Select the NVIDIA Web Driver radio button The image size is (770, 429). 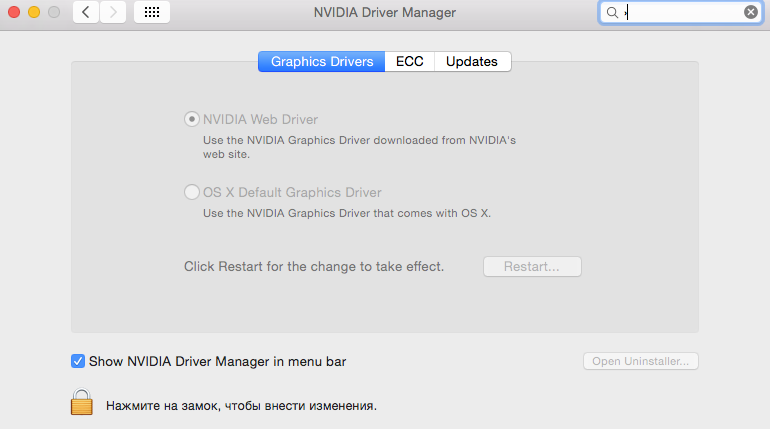tap(192, 119)
